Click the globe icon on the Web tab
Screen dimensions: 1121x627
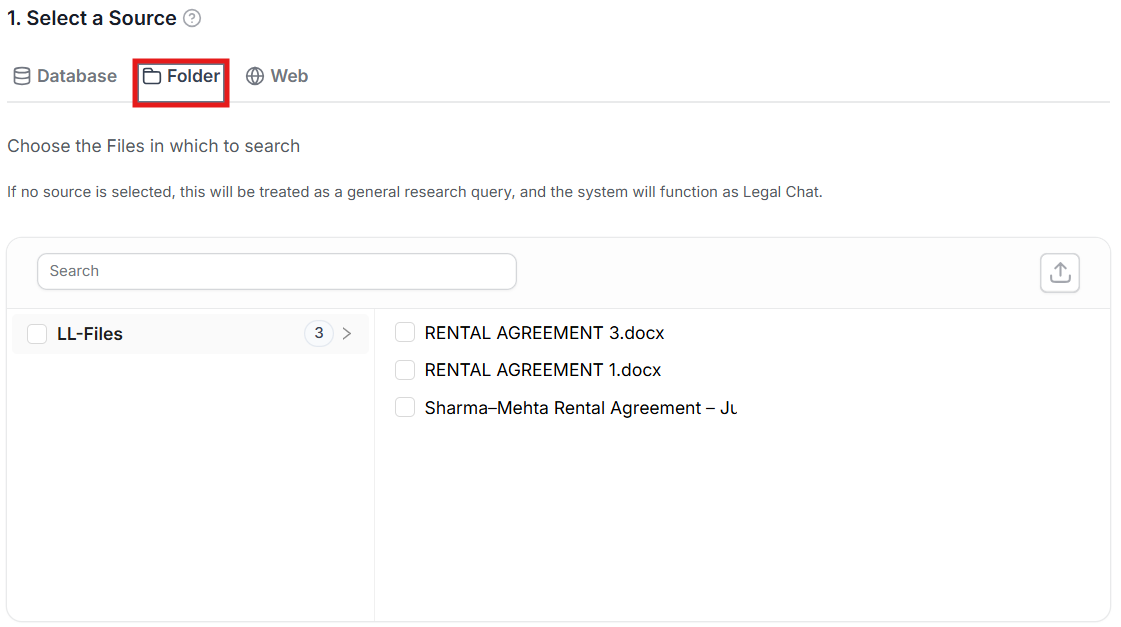point(255,76)
